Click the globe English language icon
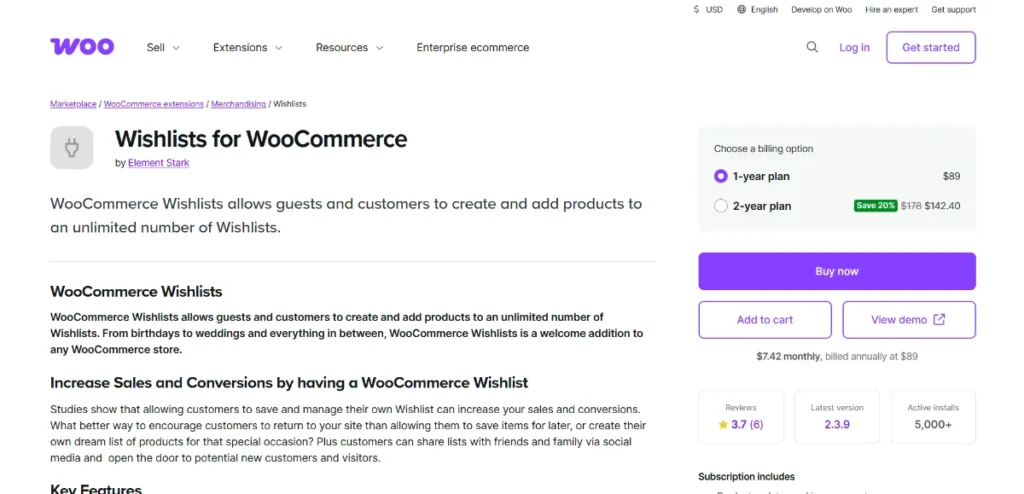Image resolution: width=1024 pixels, height=494 pixels. [x=741, y=10]
